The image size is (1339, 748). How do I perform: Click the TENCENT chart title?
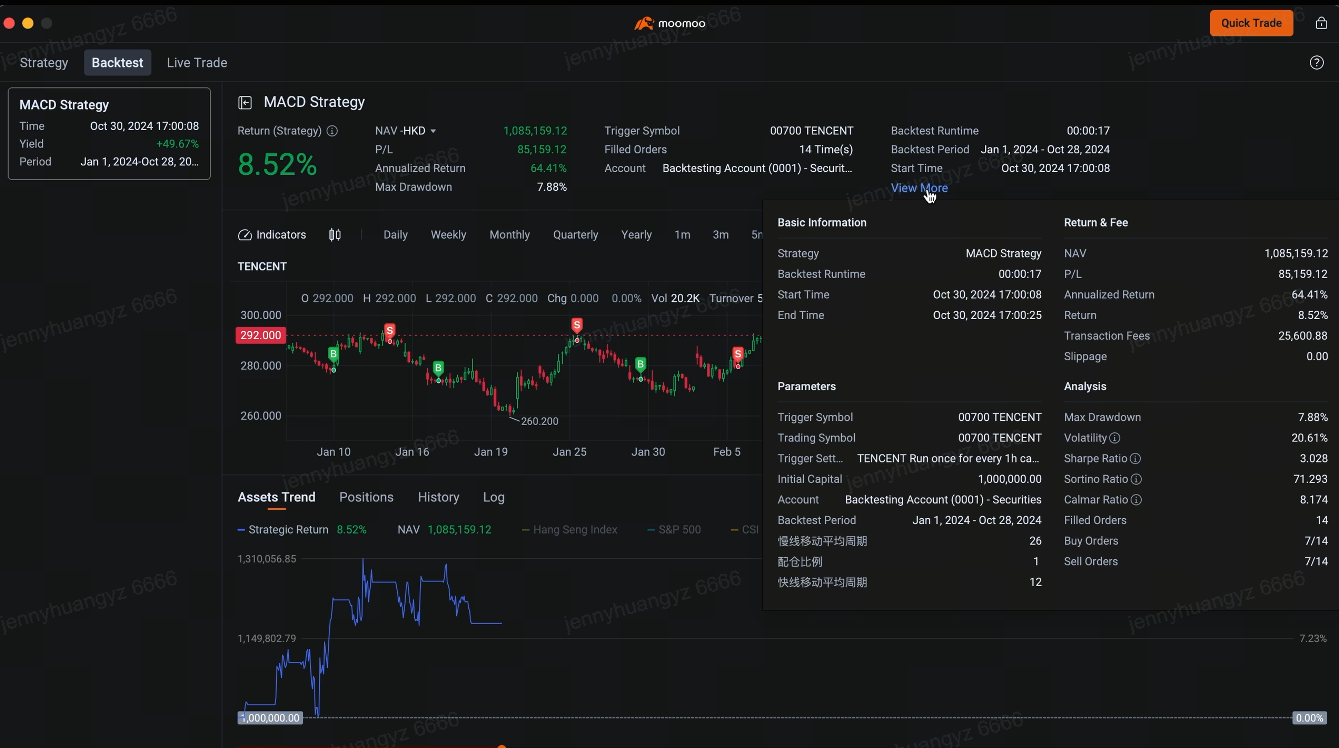coord(262,266)
